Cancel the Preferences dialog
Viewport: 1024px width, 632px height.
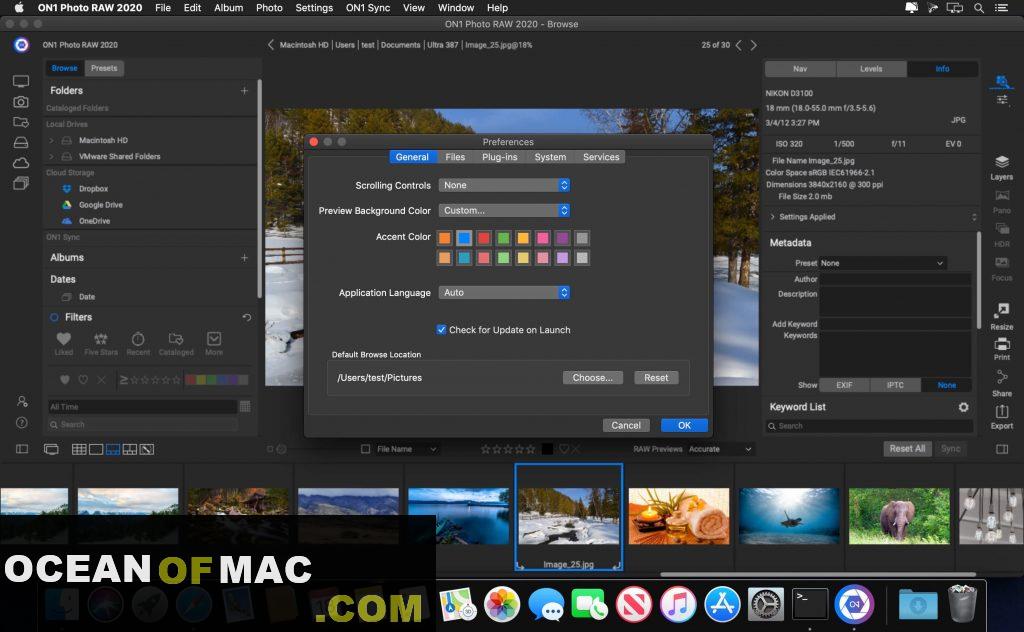pos(626,425)
